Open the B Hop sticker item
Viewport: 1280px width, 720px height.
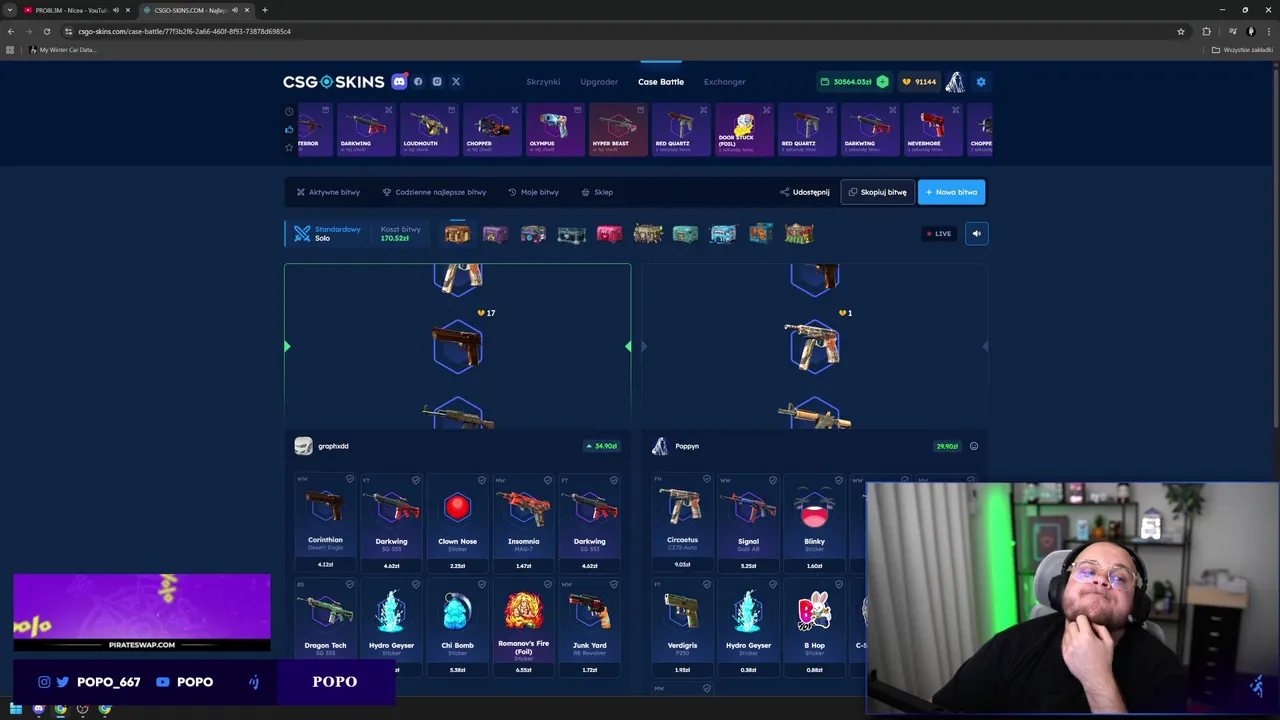814,627
